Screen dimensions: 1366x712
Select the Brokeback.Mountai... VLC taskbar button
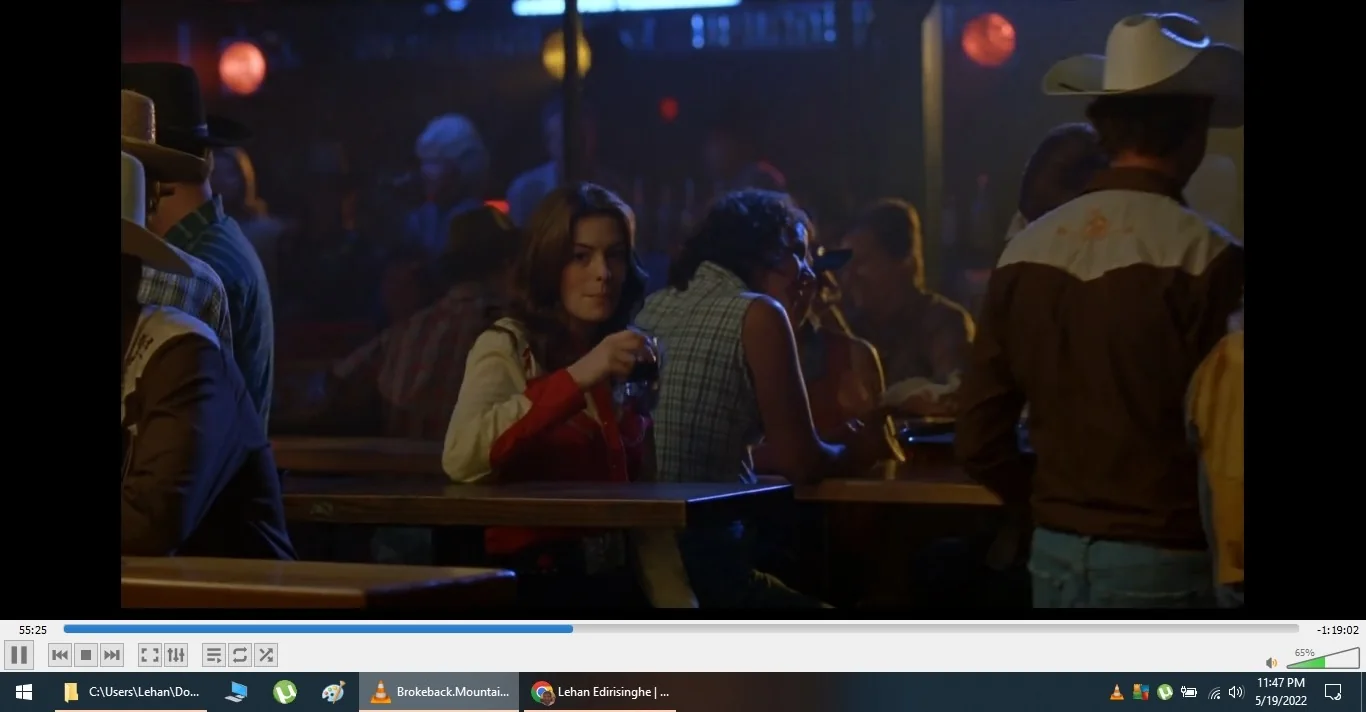point(439,692)
